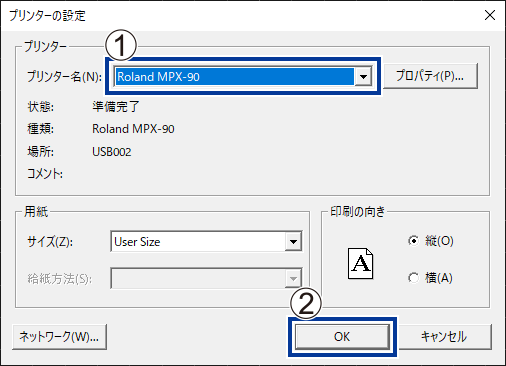The image size is (506, 366).
Task: Close the プリンターの設定 dialog
Action: click(490, 15)
